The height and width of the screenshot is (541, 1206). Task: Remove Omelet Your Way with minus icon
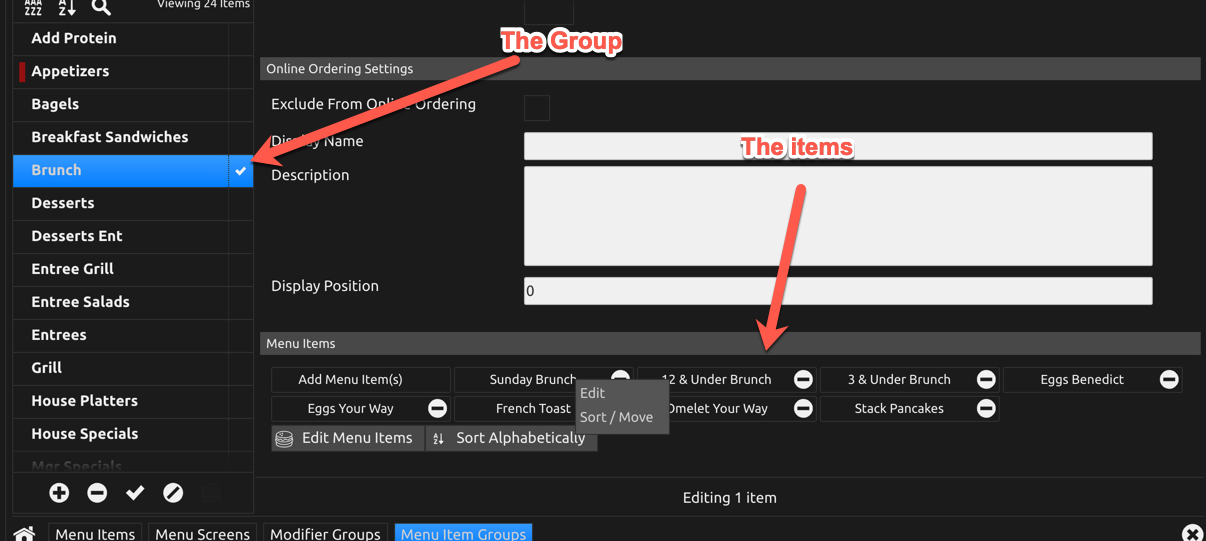tap(803, 409)
